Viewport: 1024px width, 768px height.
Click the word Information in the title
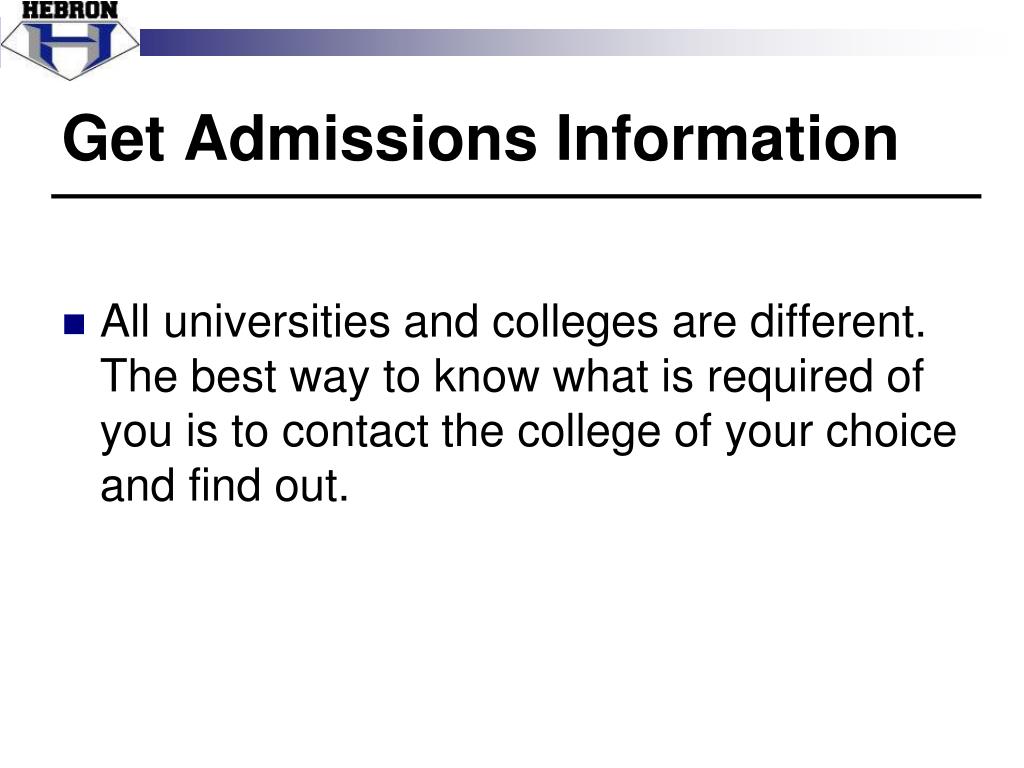pyautogui.click(x=726, y=138)
